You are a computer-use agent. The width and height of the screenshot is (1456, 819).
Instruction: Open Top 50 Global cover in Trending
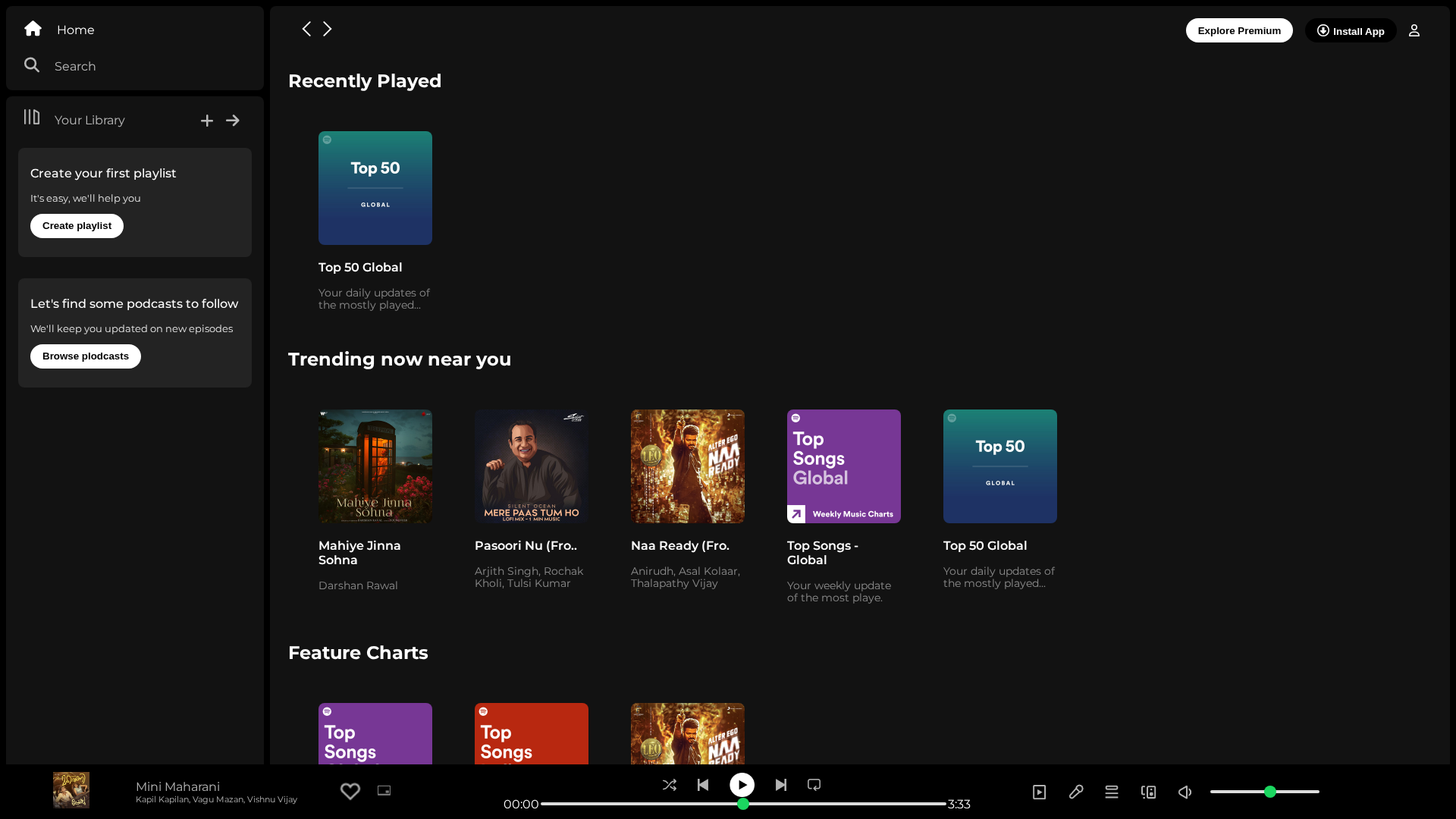[1000, 466]
